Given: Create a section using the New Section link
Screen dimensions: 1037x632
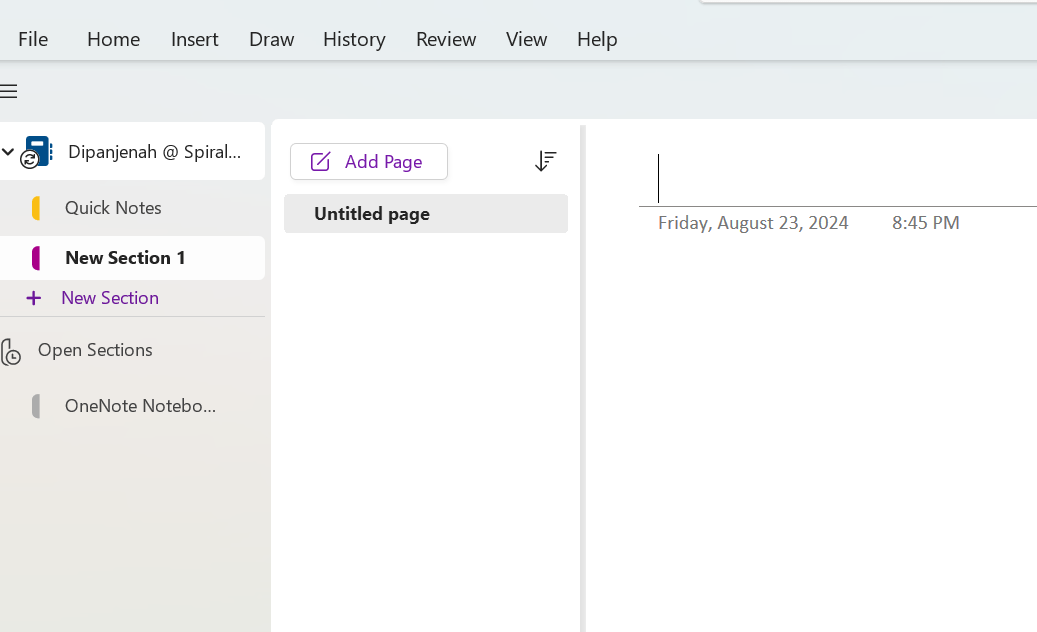Looking at the screenshot, I should 110,298.
